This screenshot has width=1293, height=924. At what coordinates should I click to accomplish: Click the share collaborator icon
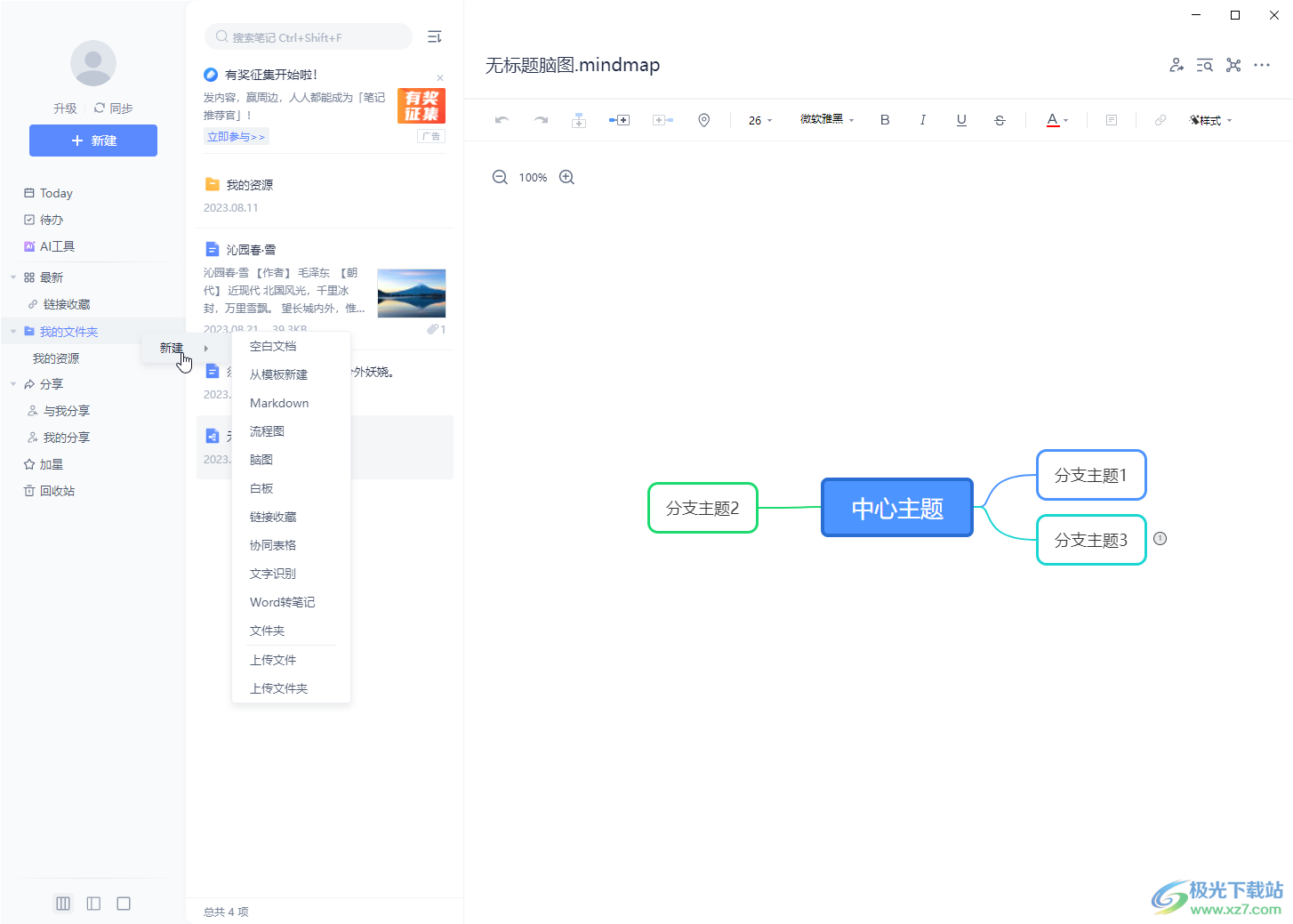(x=1177, y=65)
